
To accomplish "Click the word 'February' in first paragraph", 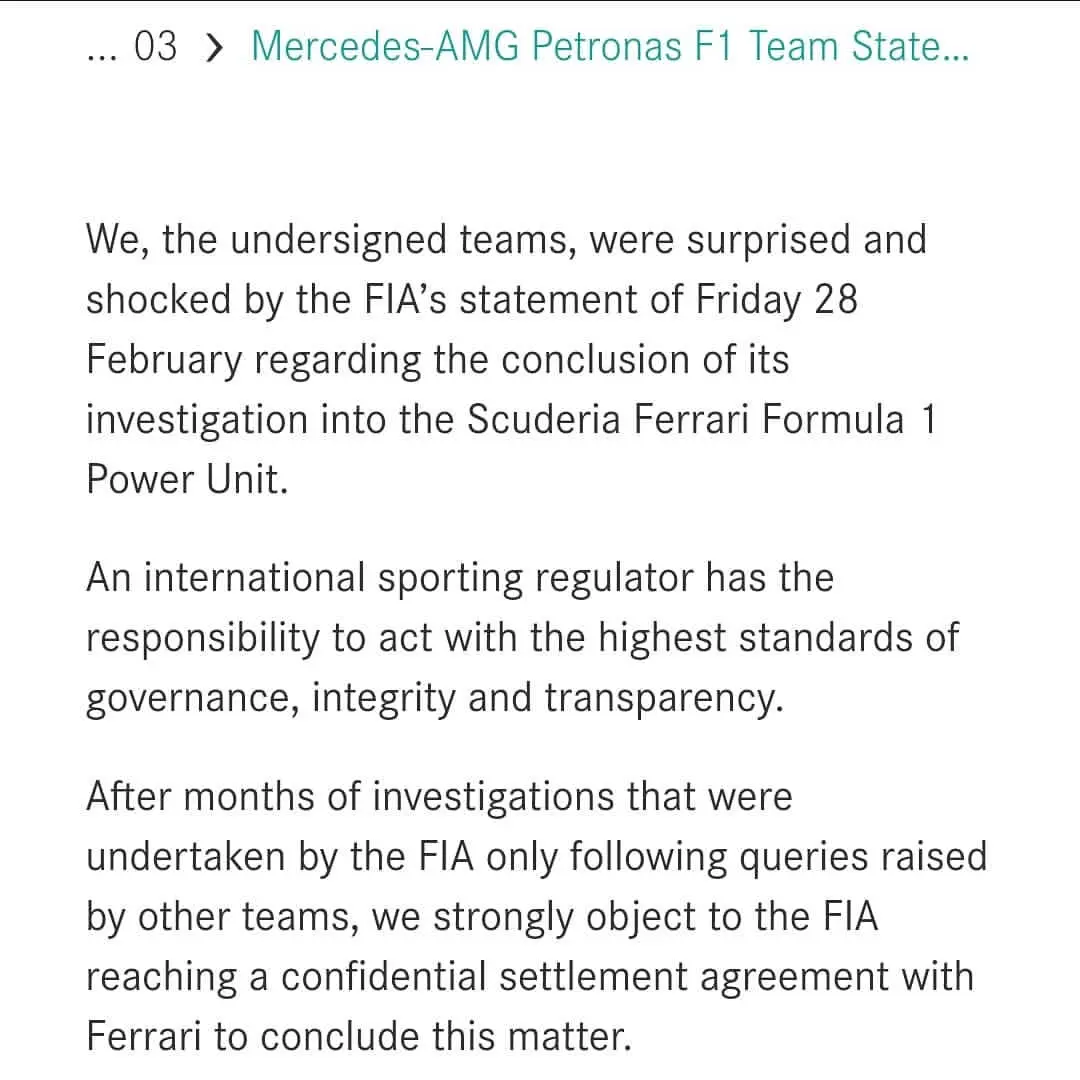I will (164, 360).
